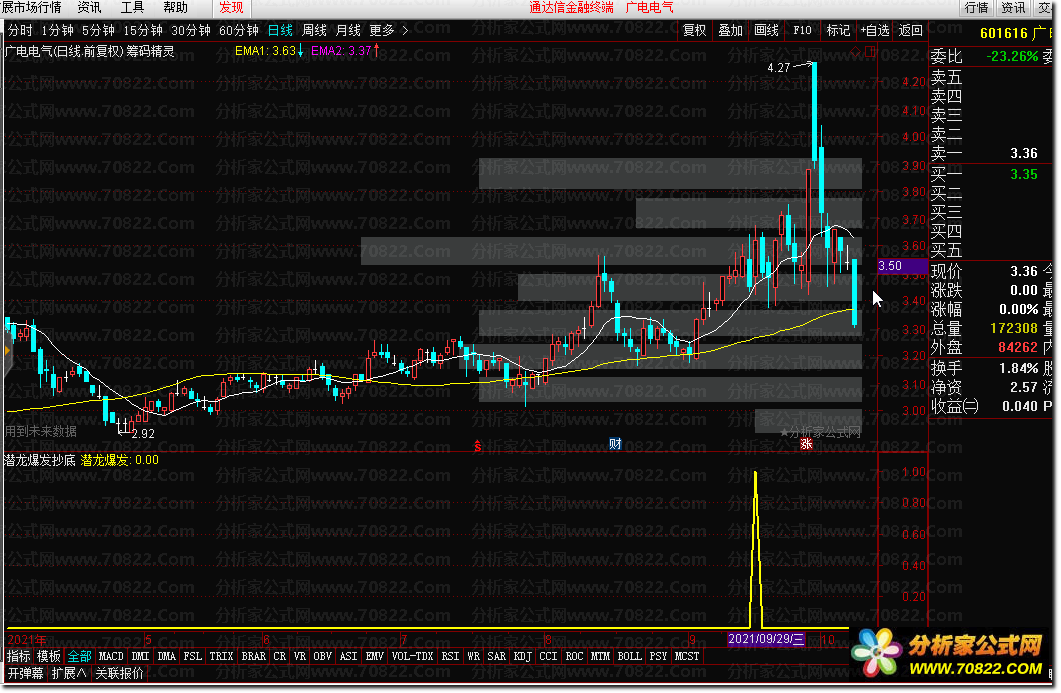This screenshot has height=693, width=1061.
Task: Select the VR indicator
Action: coord(300,656)
